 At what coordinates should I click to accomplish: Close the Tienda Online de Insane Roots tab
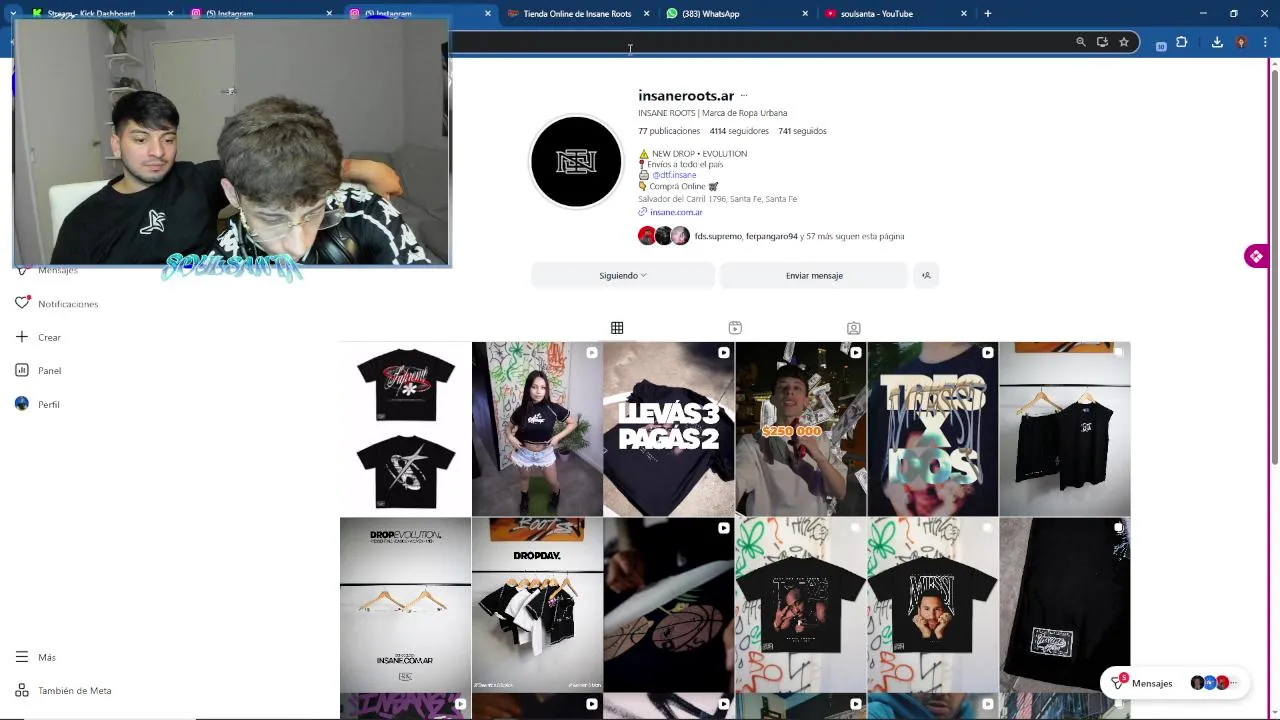[646, 14]
